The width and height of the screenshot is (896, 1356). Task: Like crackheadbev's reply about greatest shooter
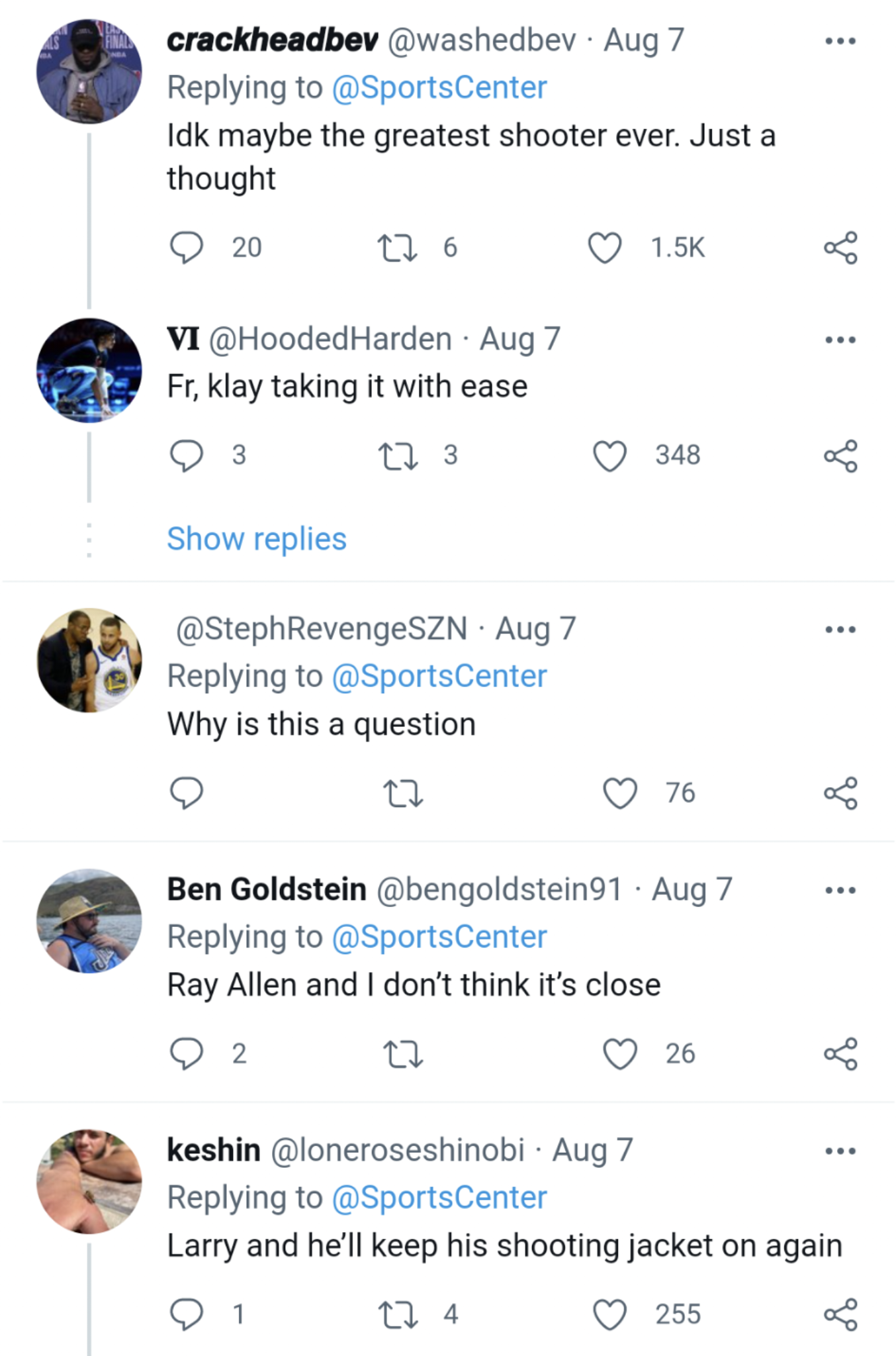(604, 248)
